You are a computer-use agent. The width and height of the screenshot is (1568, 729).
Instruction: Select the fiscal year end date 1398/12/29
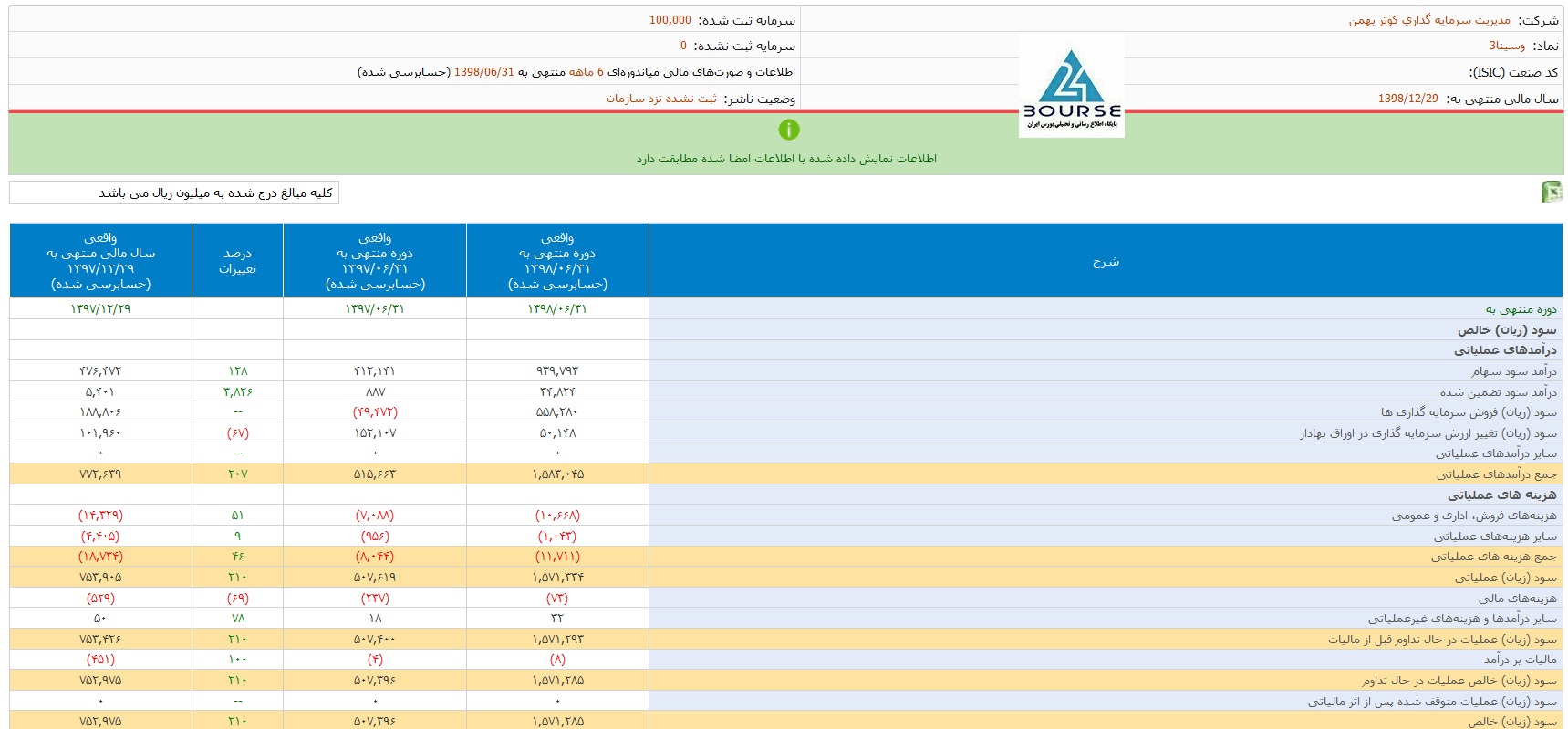(1407, 99)
